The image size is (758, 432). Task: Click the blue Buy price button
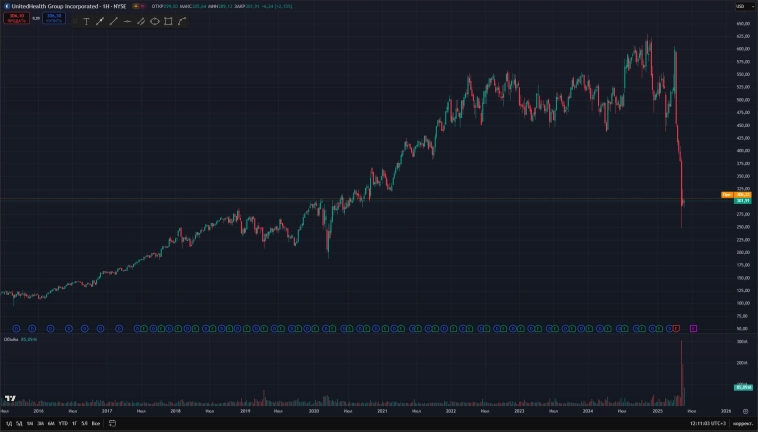pos(54,18)
